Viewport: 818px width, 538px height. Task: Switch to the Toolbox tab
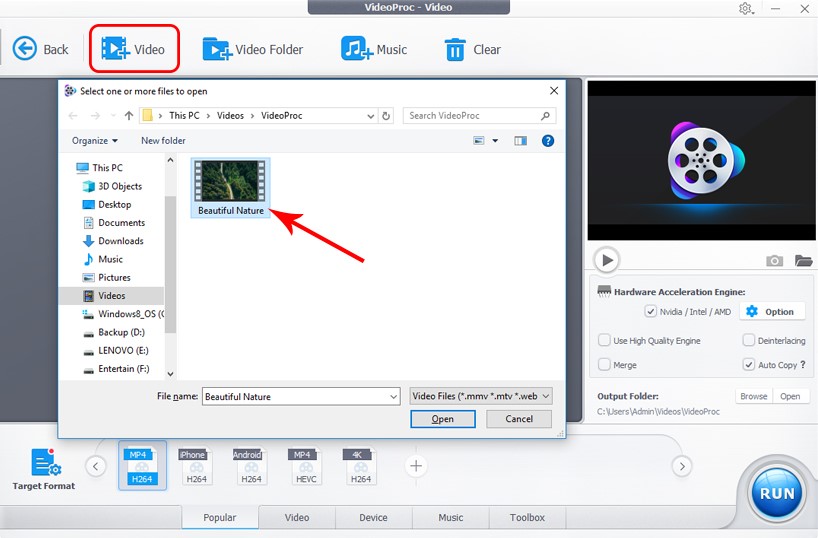(x=527, y=517)
